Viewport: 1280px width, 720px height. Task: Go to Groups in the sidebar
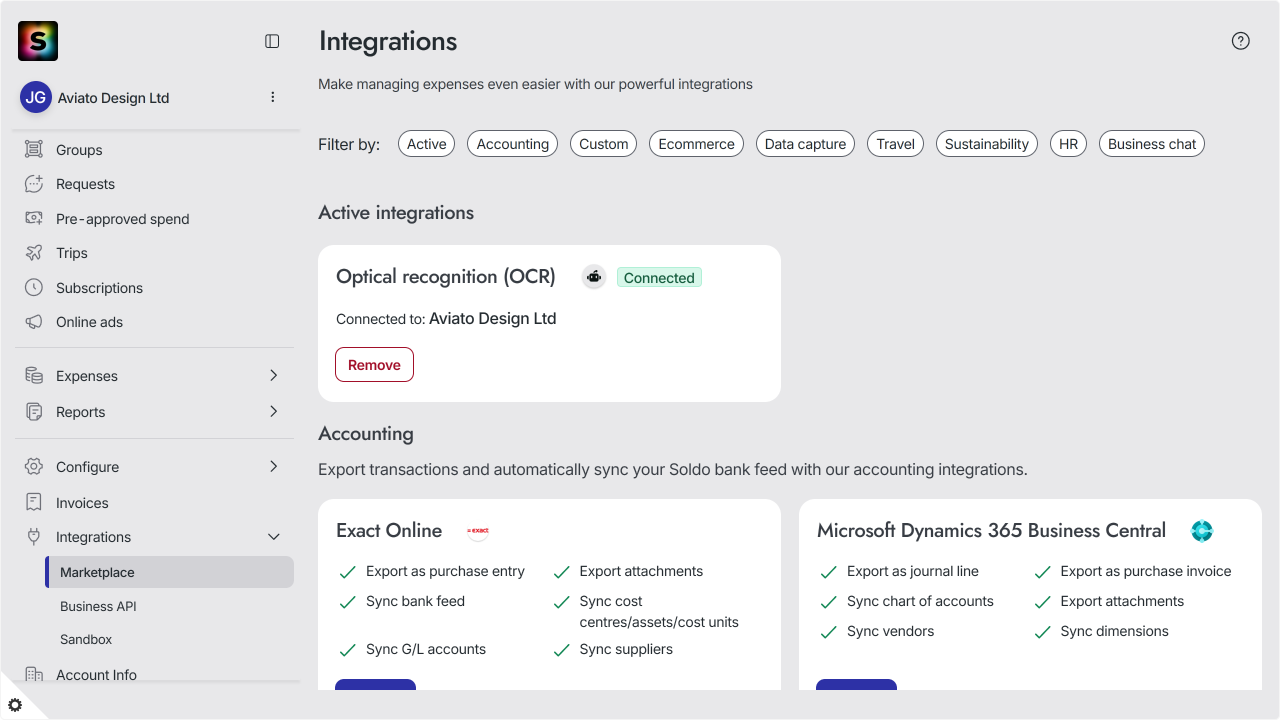[79, 150]
